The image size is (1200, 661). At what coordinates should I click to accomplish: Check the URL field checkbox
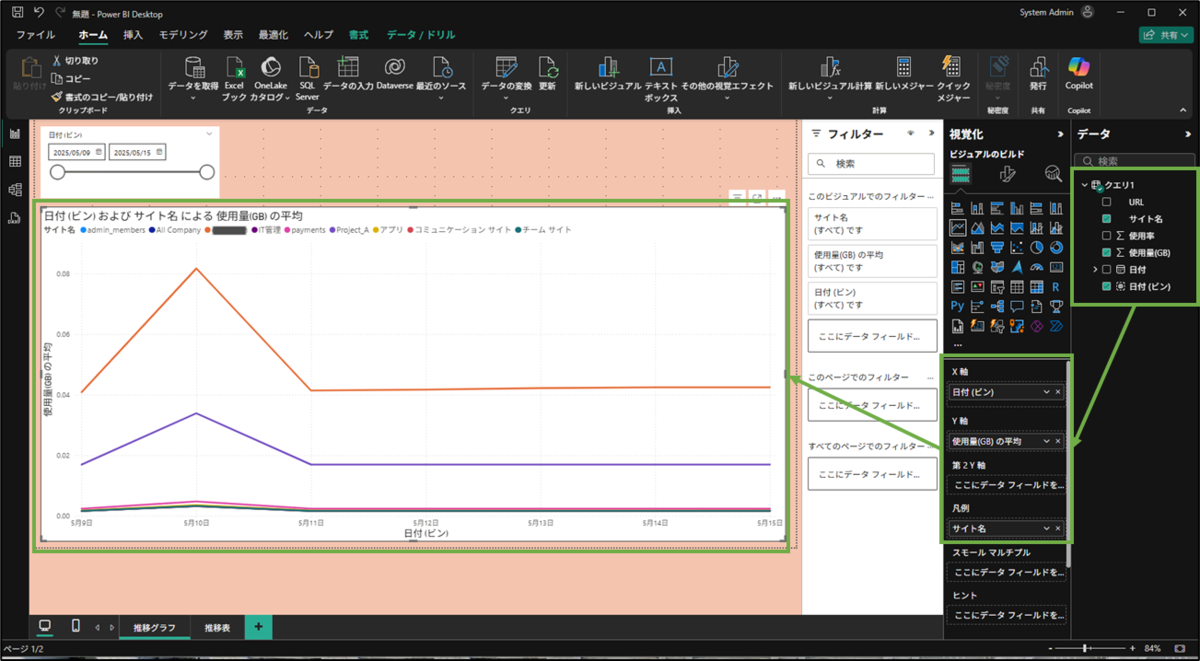pyautogui.click(x=1107, y=202)
